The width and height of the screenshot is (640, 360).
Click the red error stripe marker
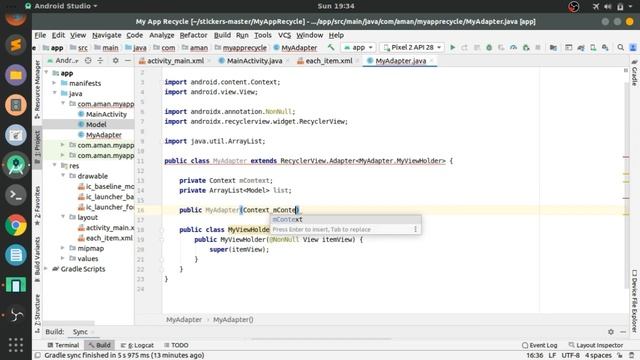626,157
